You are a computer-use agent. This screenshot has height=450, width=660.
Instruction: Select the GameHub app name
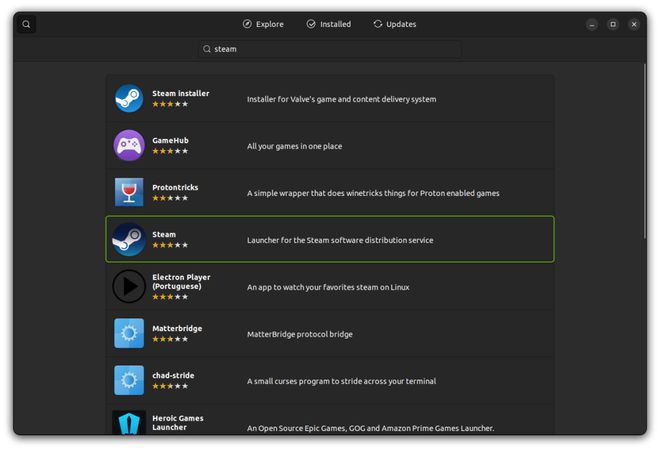[170, 141]
